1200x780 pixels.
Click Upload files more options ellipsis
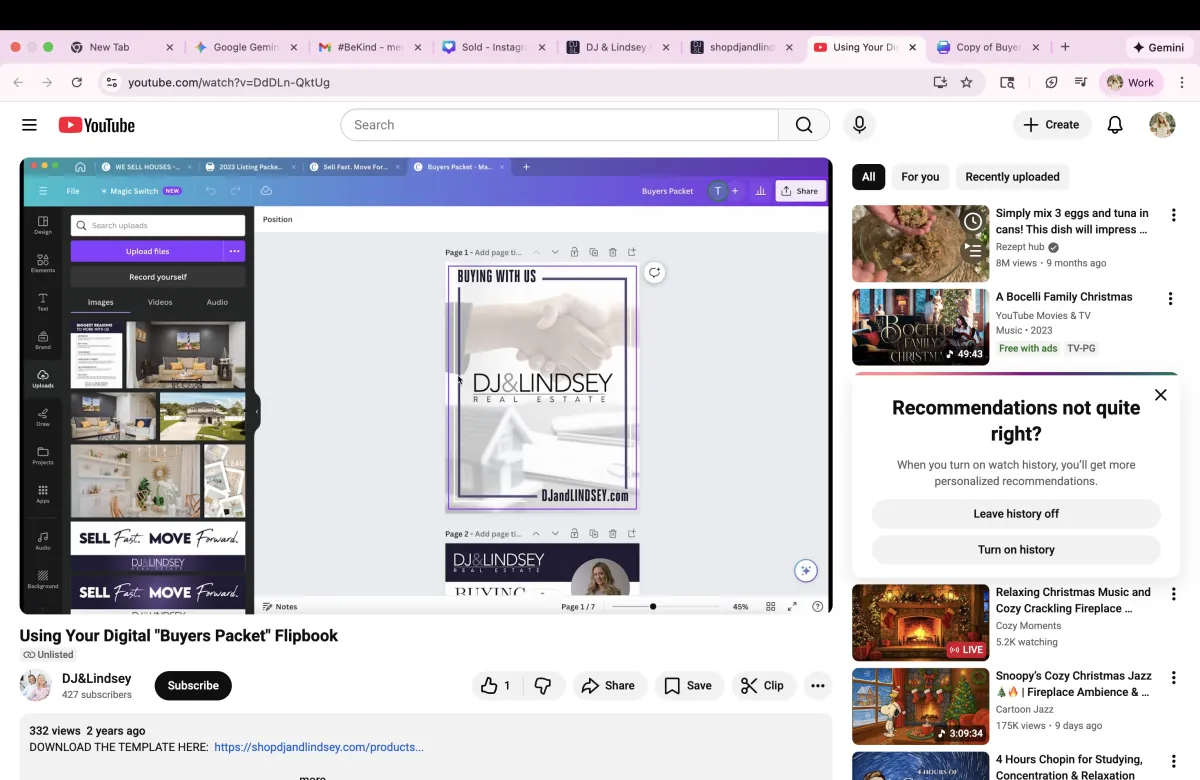[234, 251]
